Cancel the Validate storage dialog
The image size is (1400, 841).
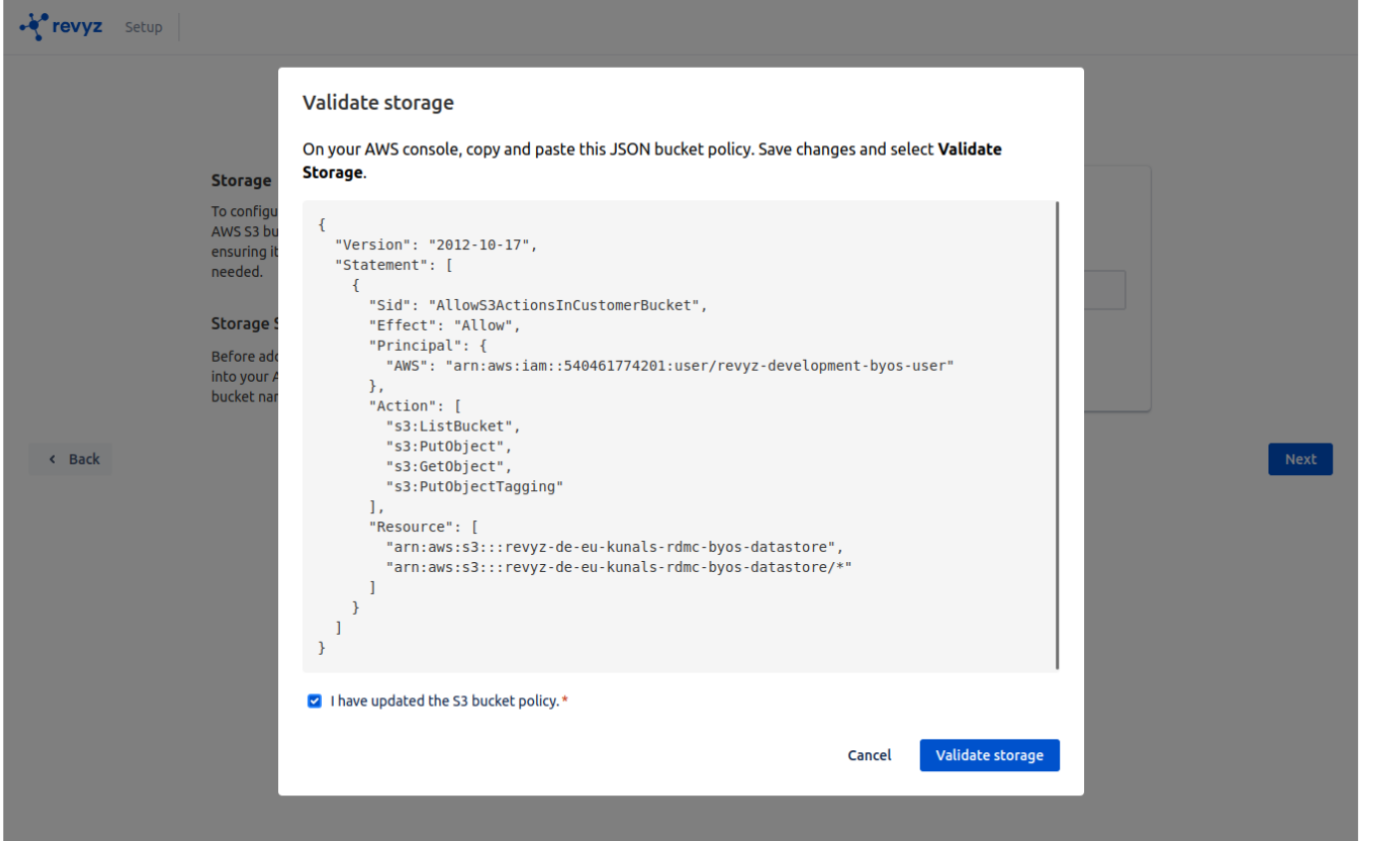(x=869, y=755)
